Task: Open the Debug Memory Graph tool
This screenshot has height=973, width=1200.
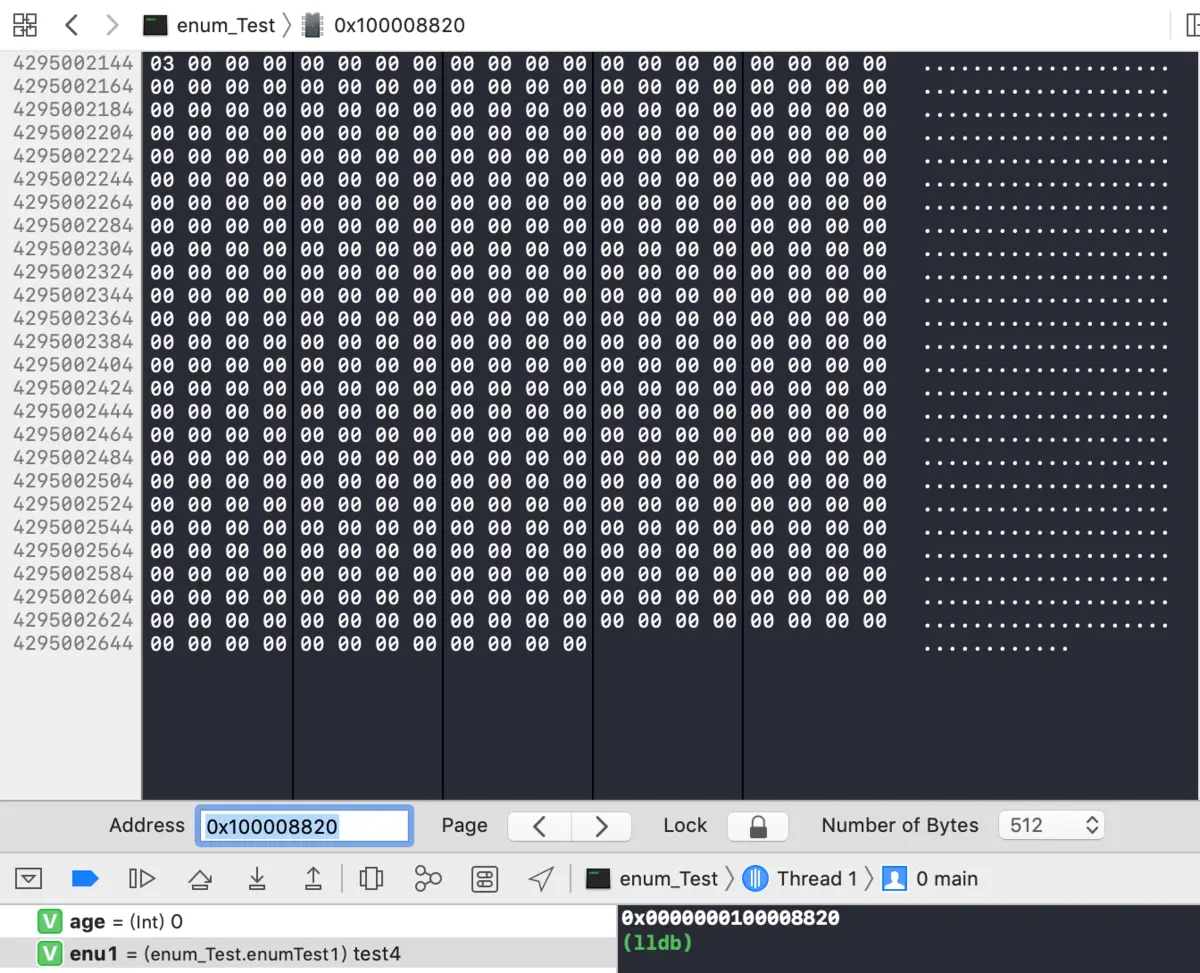Action: pos(428,878)
